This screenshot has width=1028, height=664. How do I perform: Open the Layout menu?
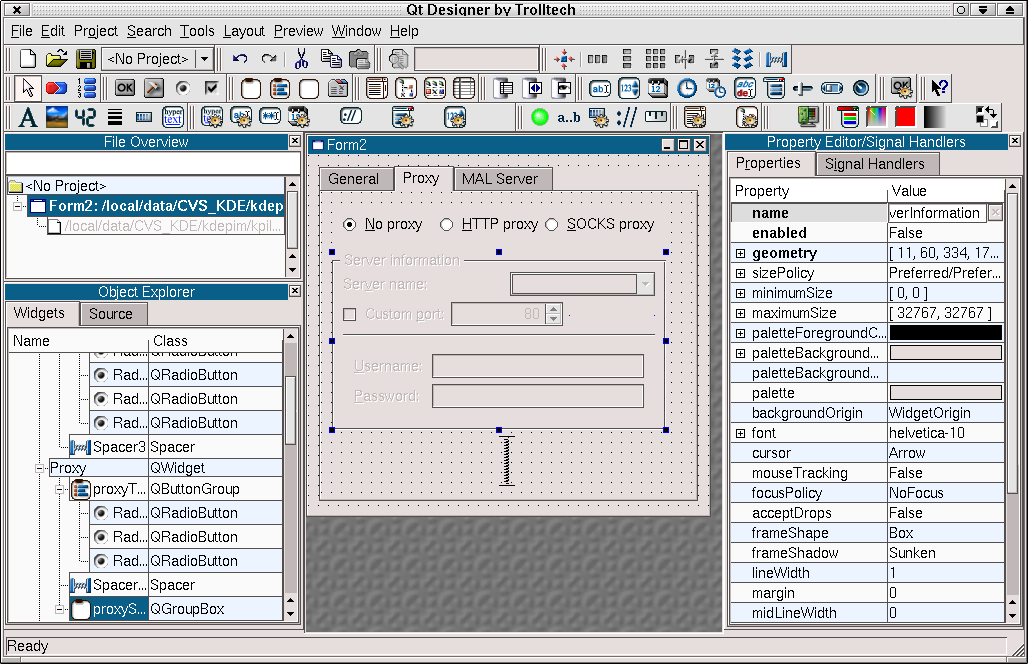click(x=244, y=31)
